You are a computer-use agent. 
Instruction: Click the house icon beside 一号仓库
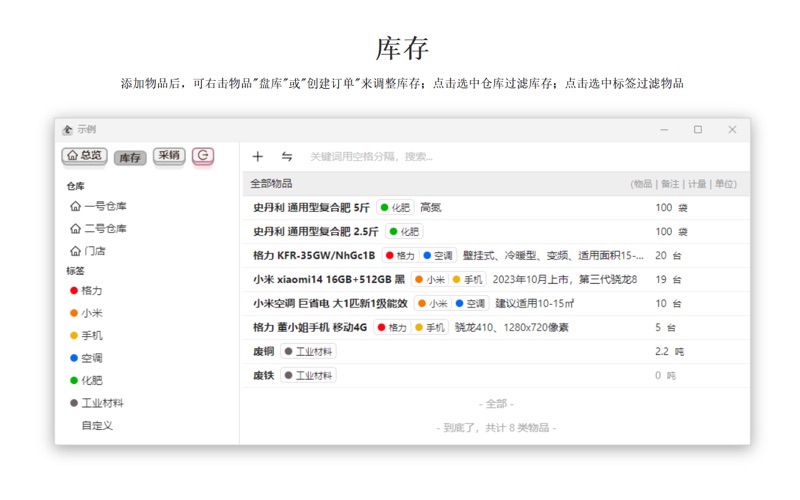pyautogui.click(x=75, y=207)
